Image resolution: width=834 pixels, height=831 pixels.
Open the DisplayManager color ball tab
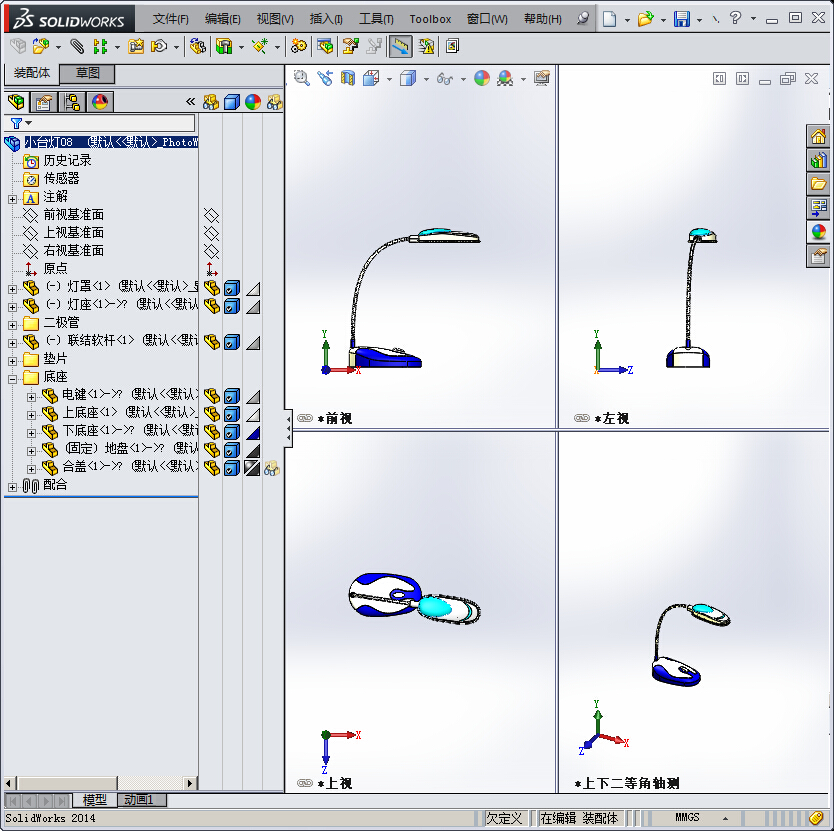point(99,102)
